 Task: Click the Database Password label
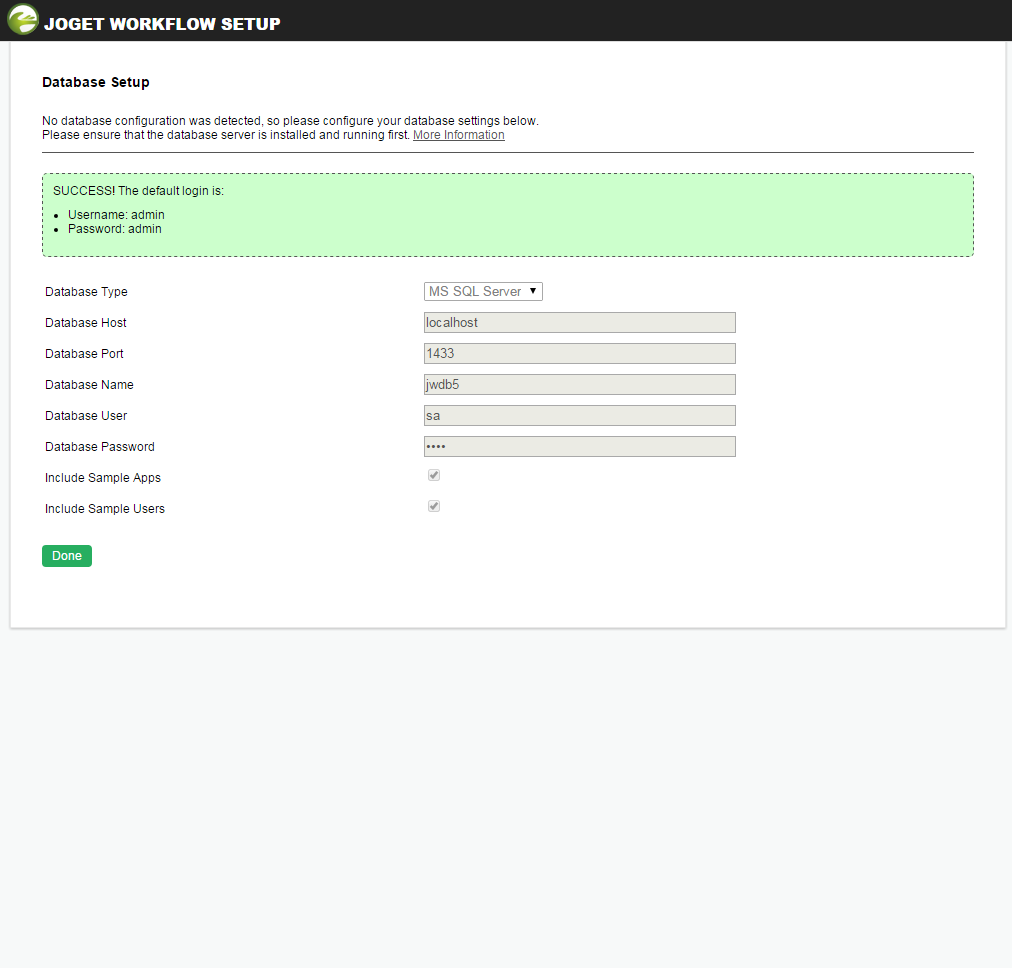tap(100, 447)
